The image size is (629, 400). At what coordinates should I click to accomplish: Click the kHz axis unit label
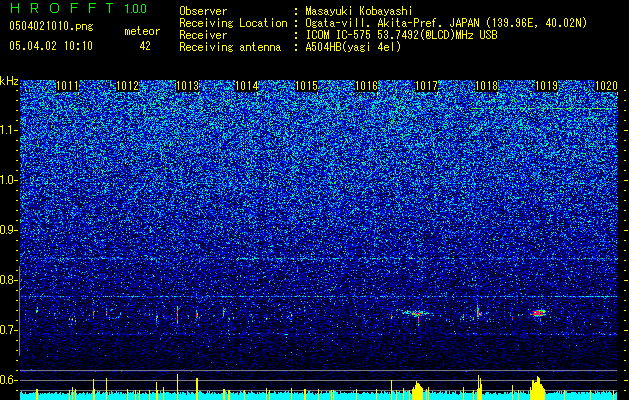[9, 81]
